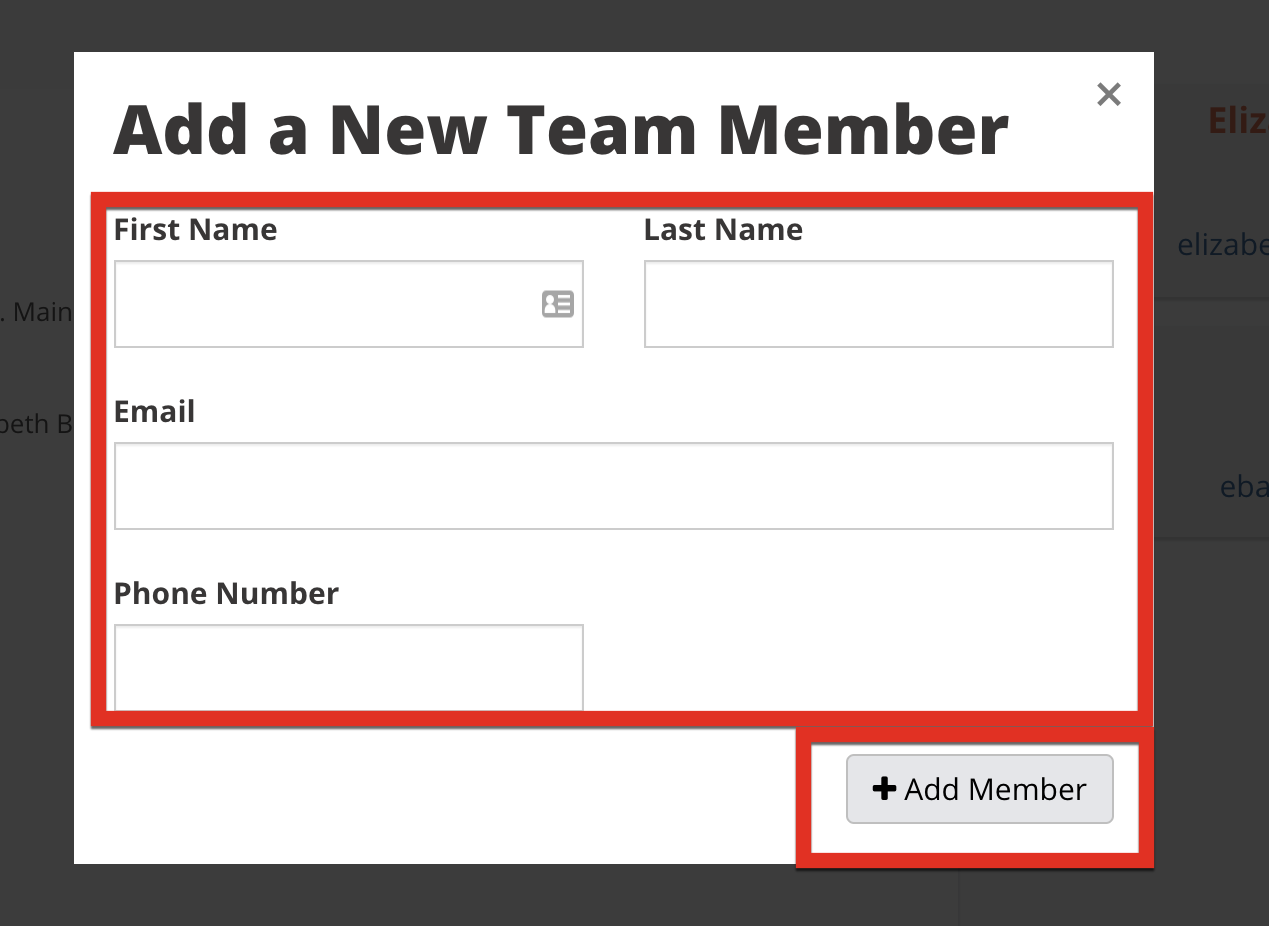Click the Add a New Team Member heading
The image size is (1269, 926).
click(560, 130)
